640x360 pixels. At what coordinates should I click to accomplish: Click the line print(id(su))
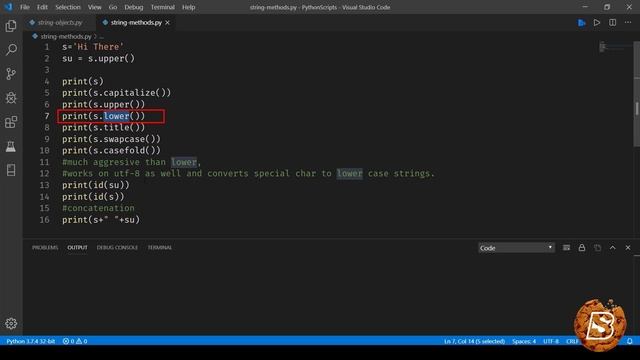(96, 185)
